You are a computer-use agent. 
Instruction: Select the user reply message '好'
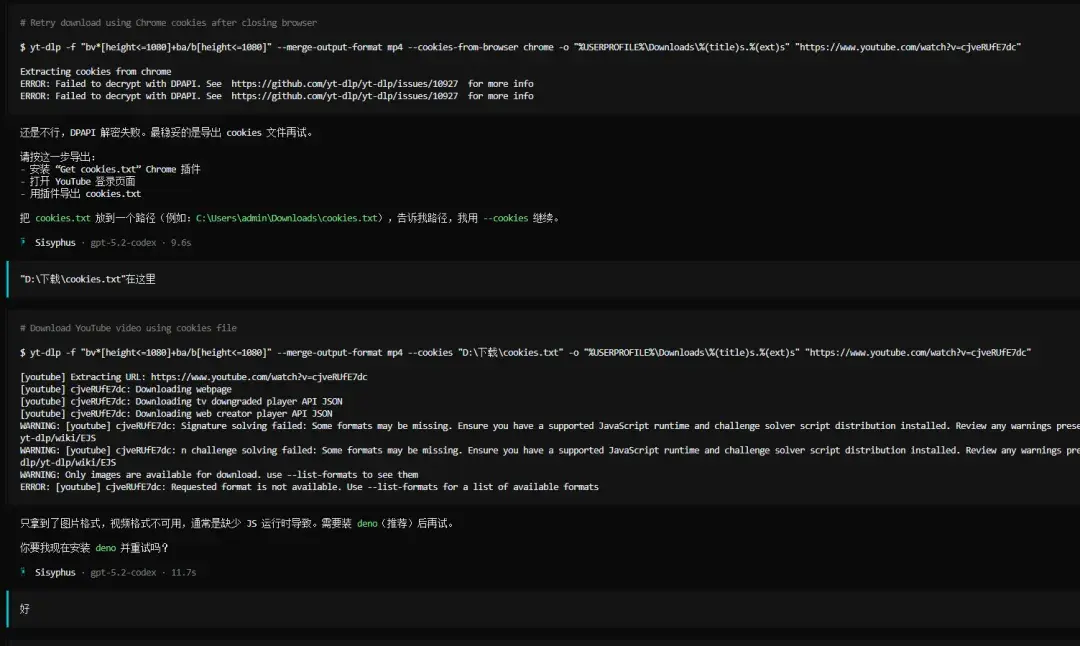click(25, 608)
